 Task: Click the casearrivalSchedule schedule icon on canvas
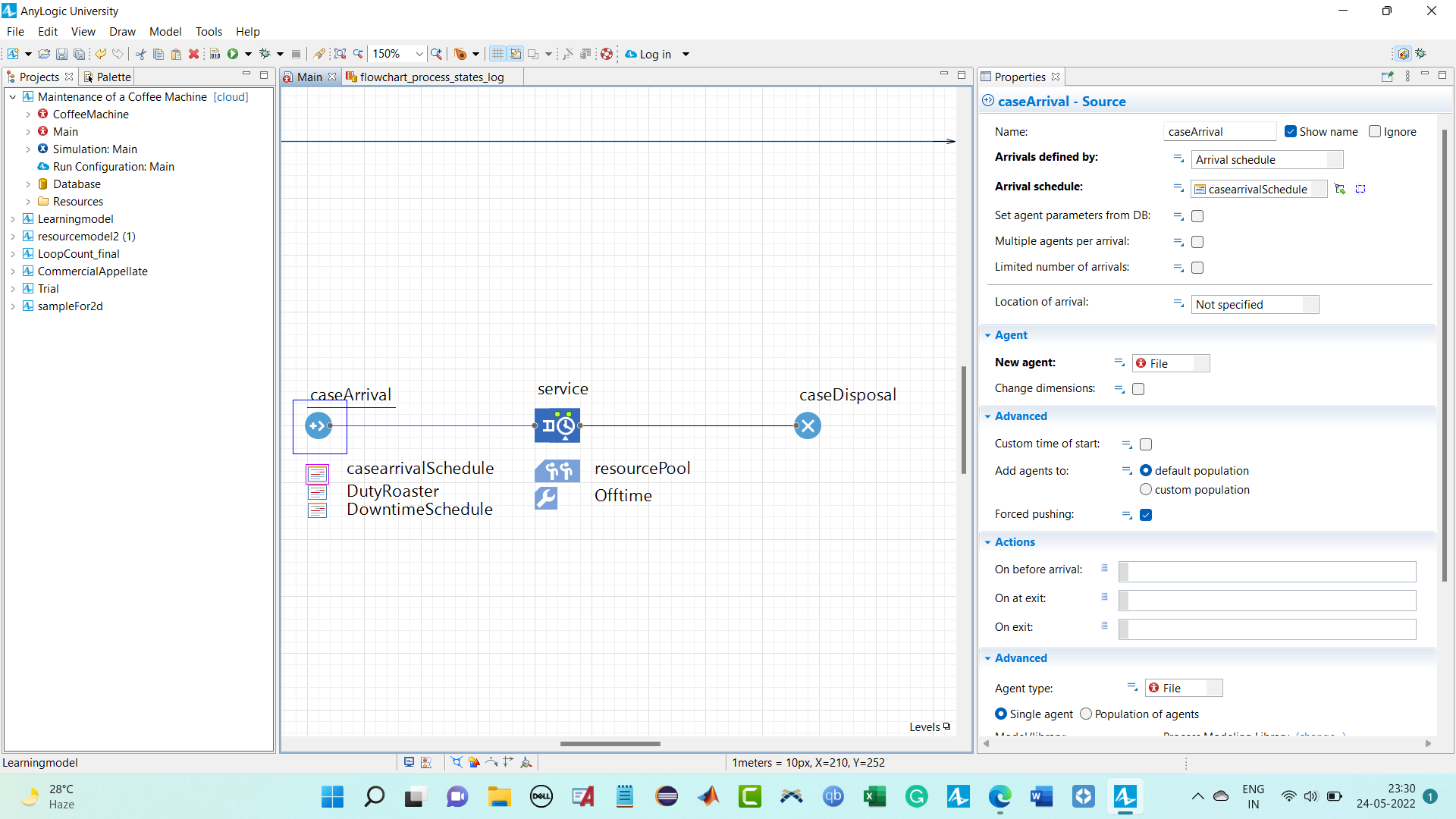tap(317, 474)
